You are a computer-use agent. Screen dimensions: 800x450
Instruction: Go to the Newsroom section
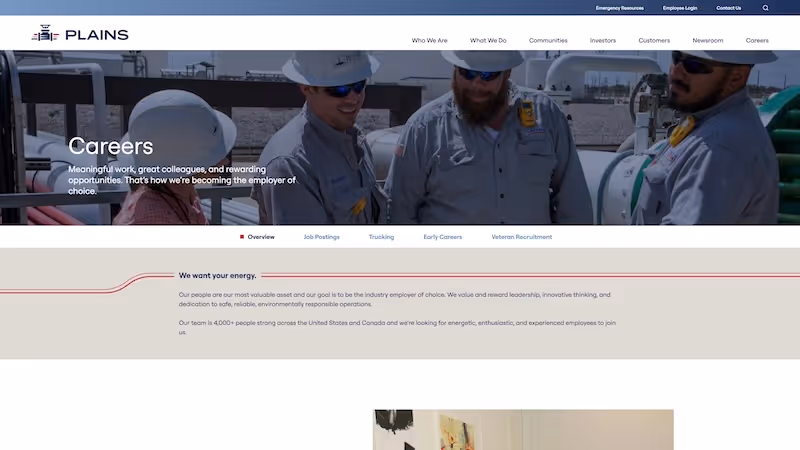[708, 40]
